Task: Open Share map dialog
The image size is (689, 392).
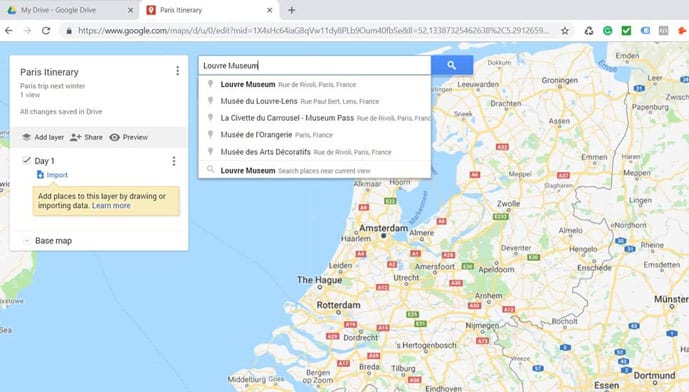Action: pos(86,137)
